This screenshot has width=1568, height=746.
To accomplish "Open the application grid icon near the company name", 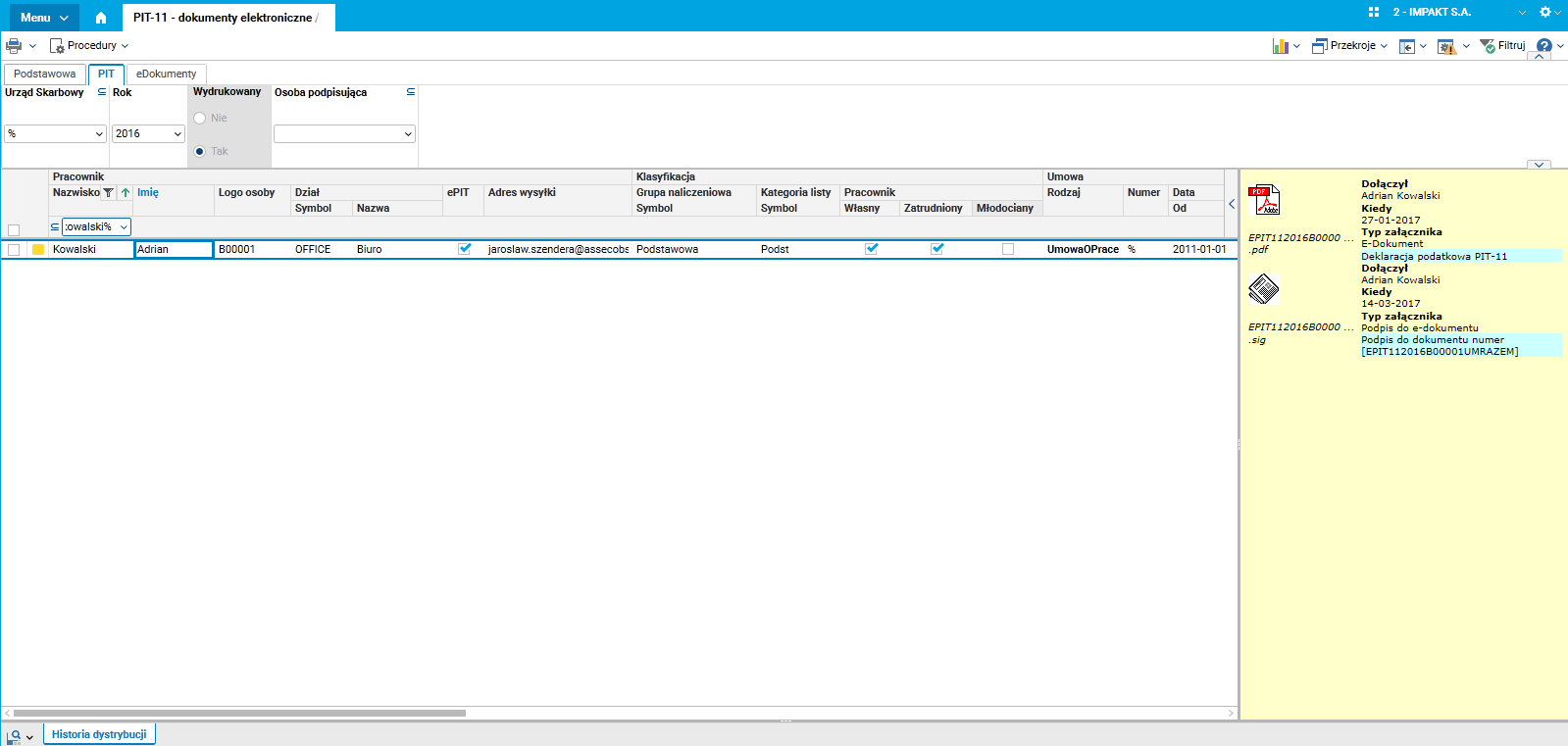I will pos(1373,12).
